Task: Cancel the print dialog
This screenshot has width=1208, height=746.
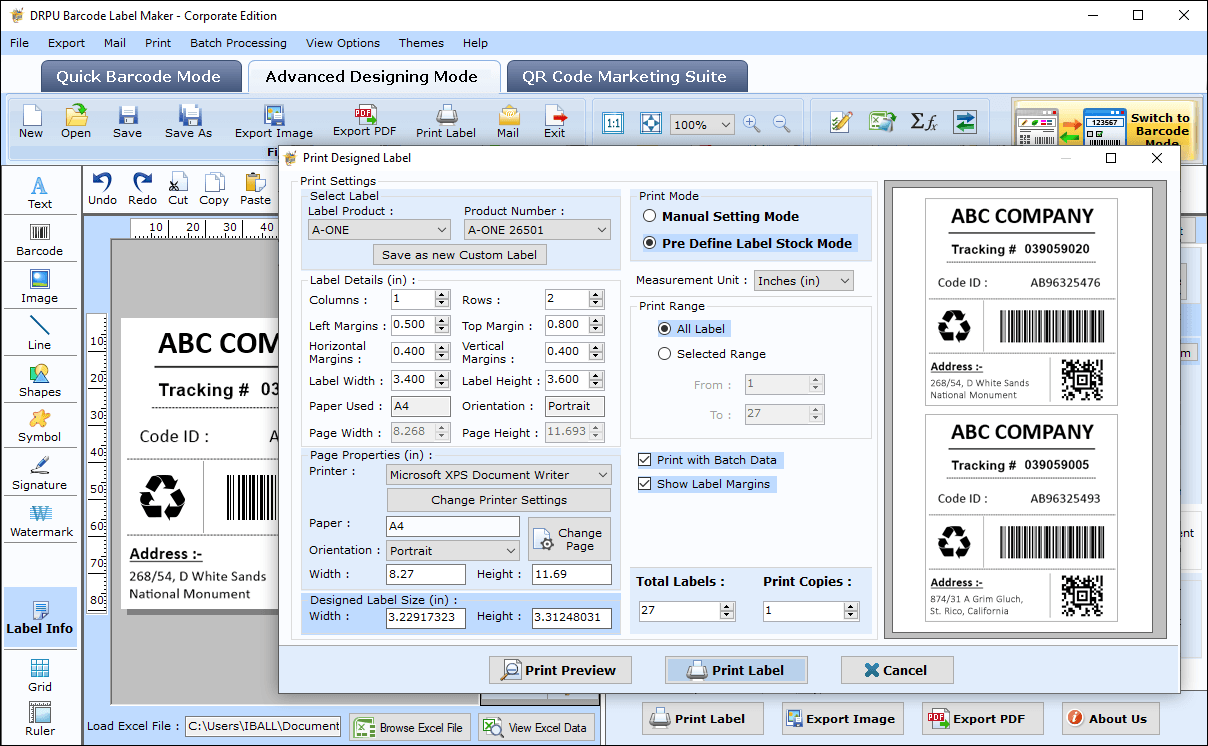Action: (897, 670)
